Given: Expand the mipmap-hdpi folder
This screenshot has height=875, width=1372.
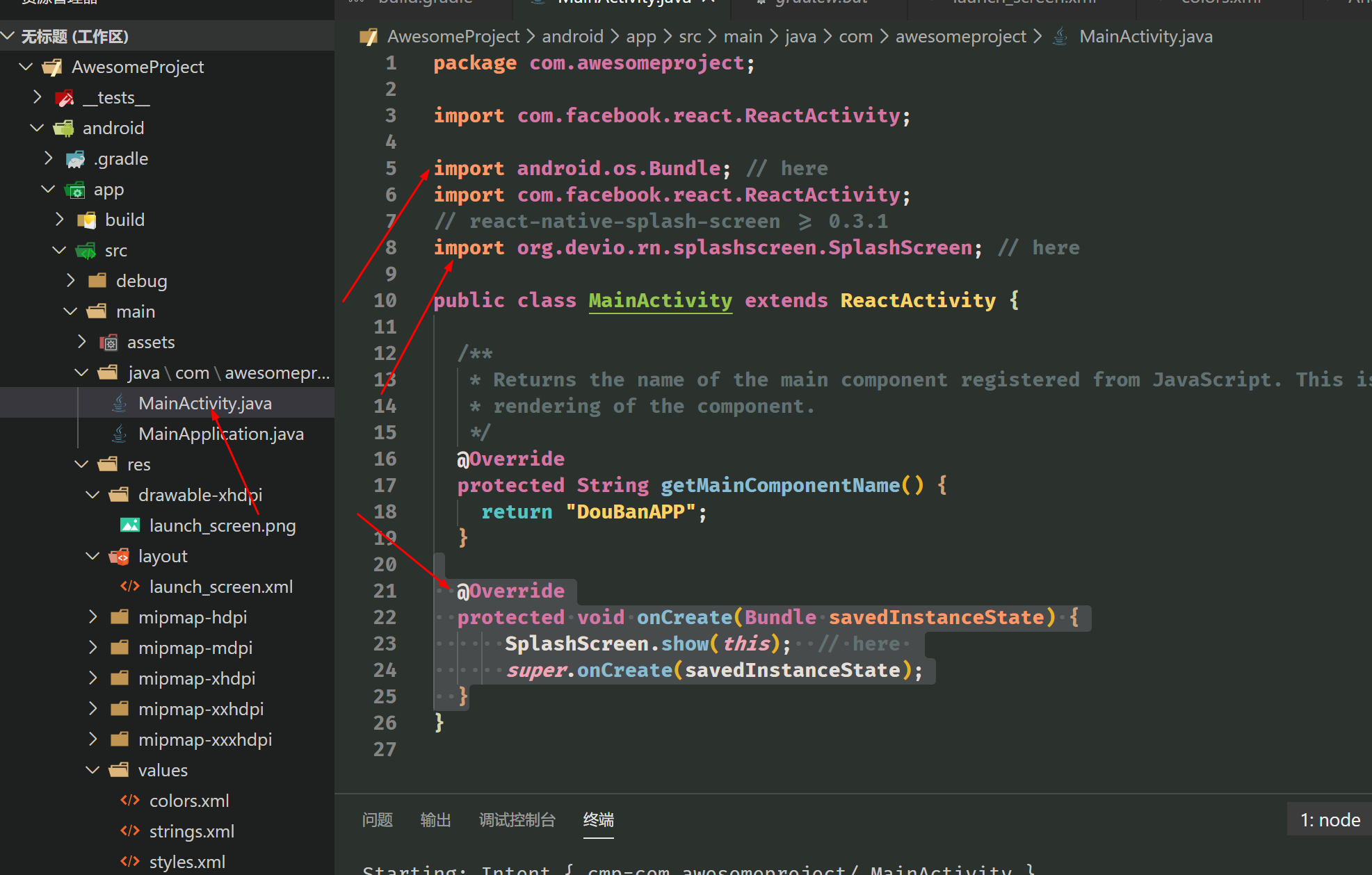Looking at the screenshot, I should click(92, 617).
